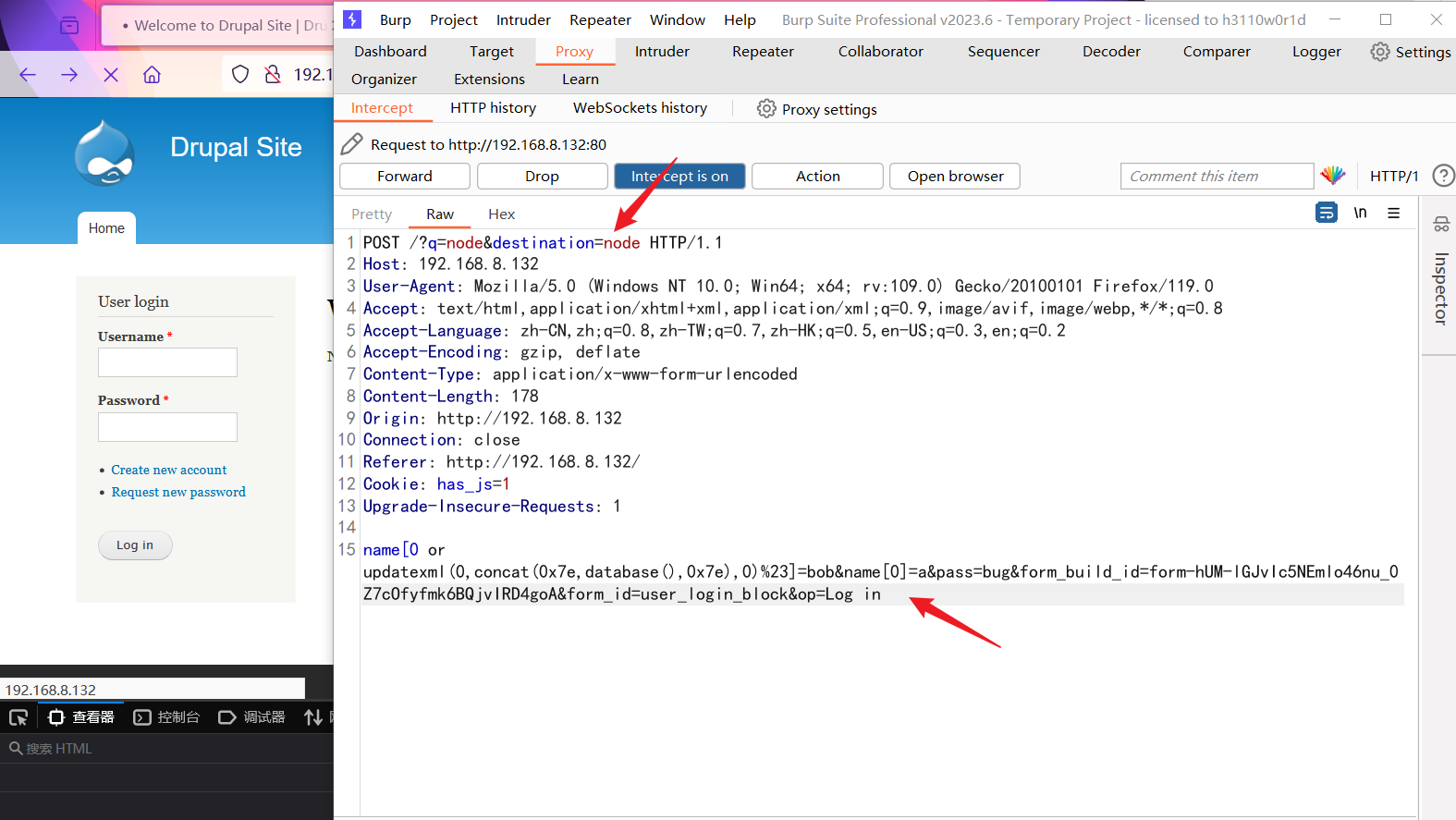Screen dimensions: 1456x820
Task: Switch to Collaborator tab
Action: 881,52
